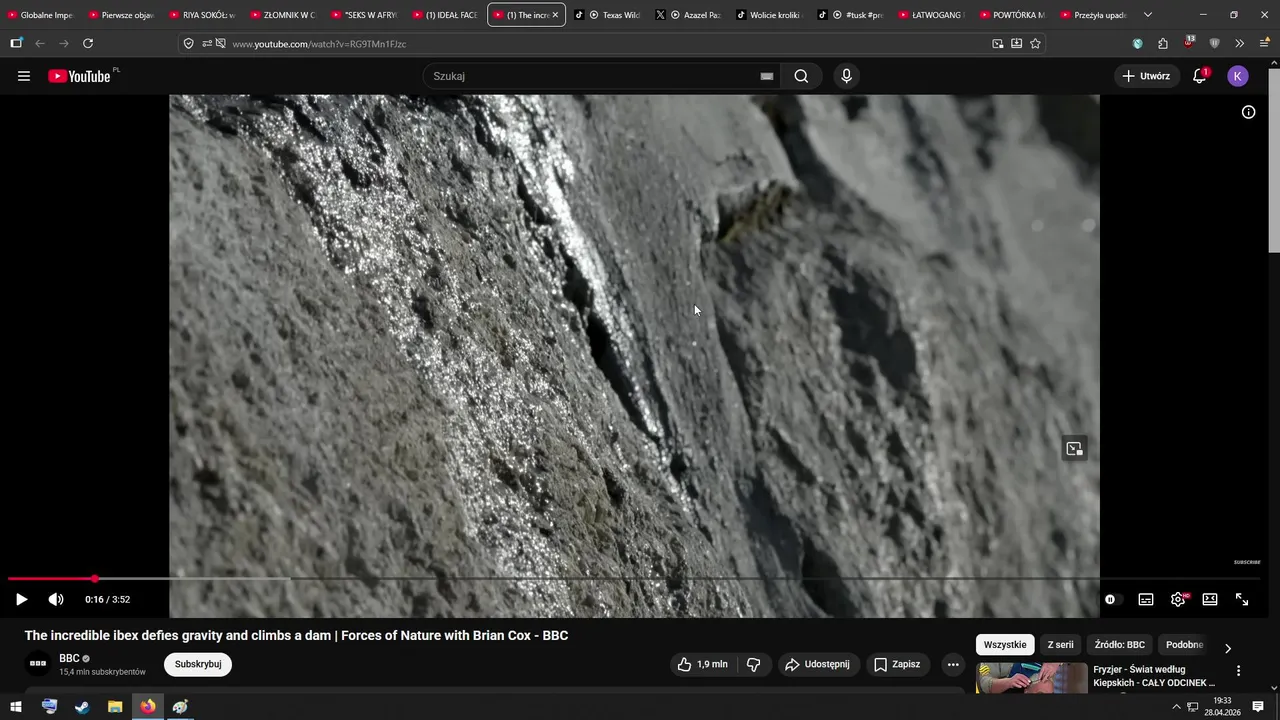Select the Z serii filter chip
Viewport: 1280px width, 720px height.
(1060, 645)
